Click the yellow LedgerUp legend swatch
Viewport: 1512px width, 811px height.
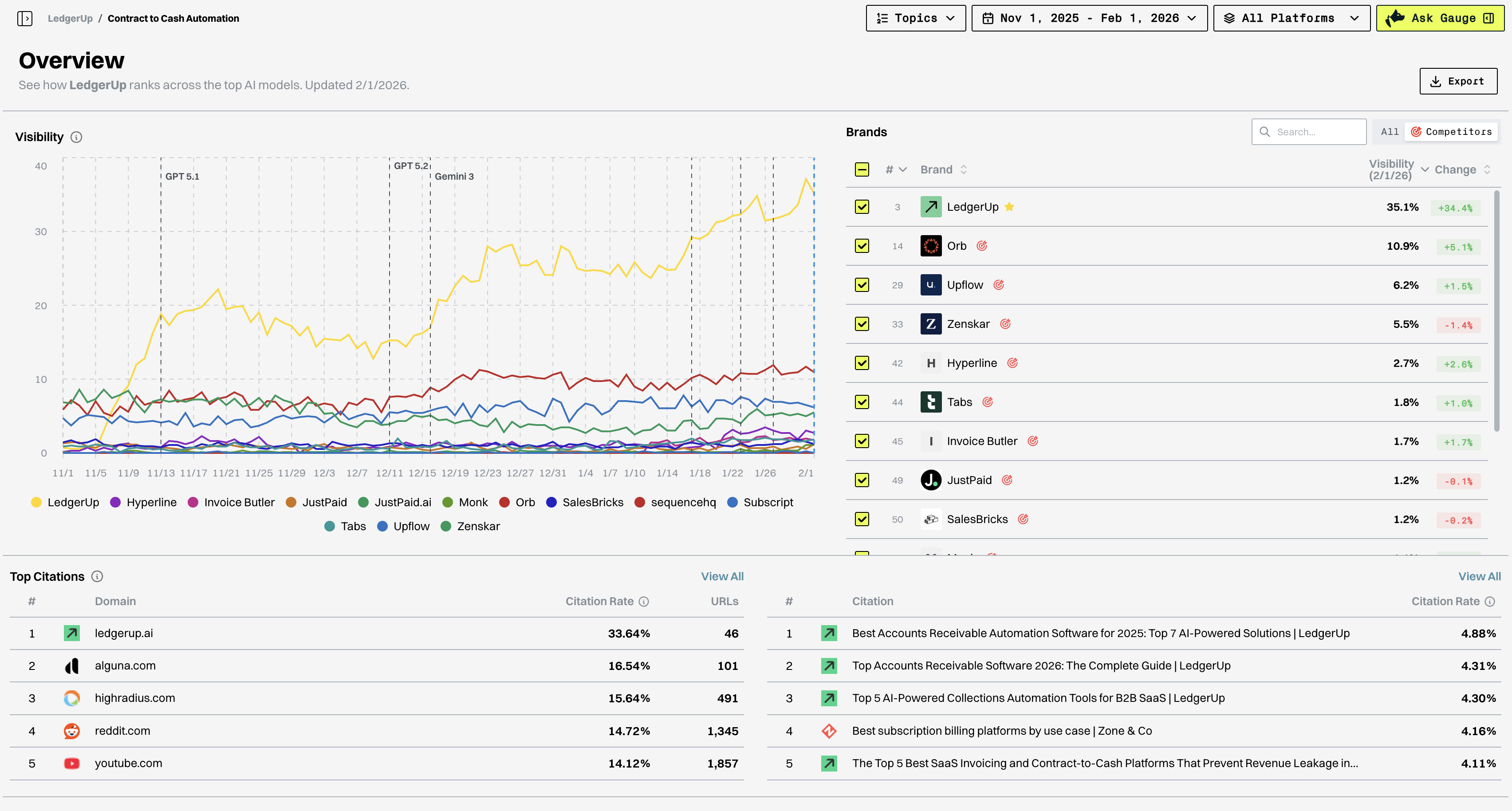point(36,502)
